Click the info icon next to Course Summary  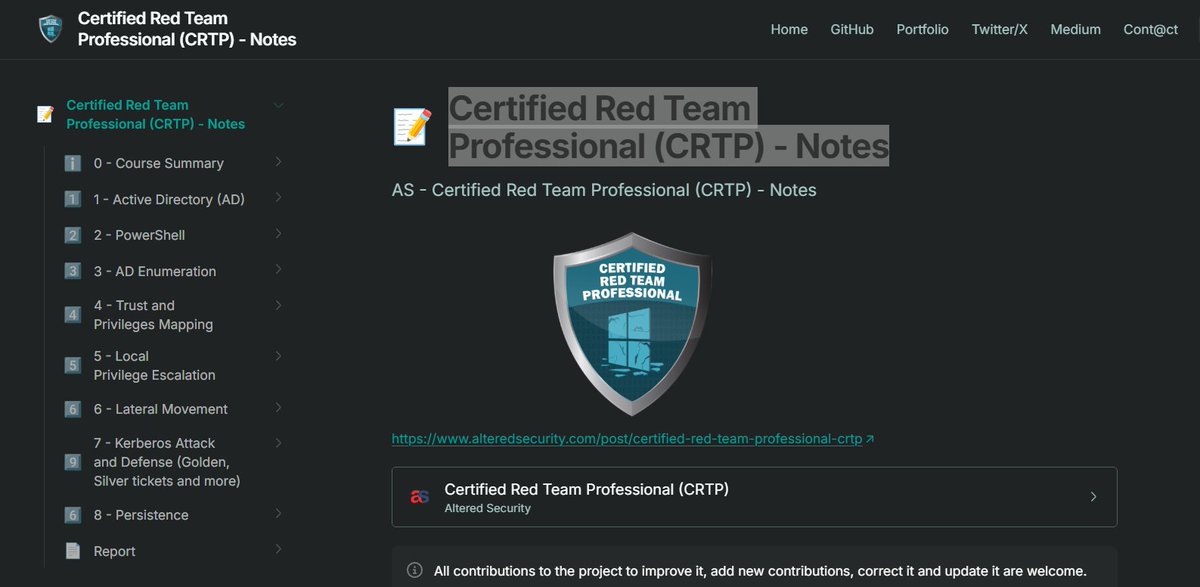[72, 163]
